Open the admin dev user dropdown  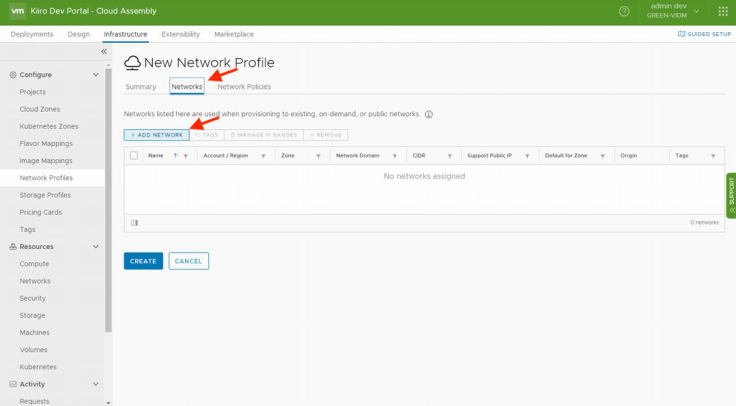(x=673, y=11)
